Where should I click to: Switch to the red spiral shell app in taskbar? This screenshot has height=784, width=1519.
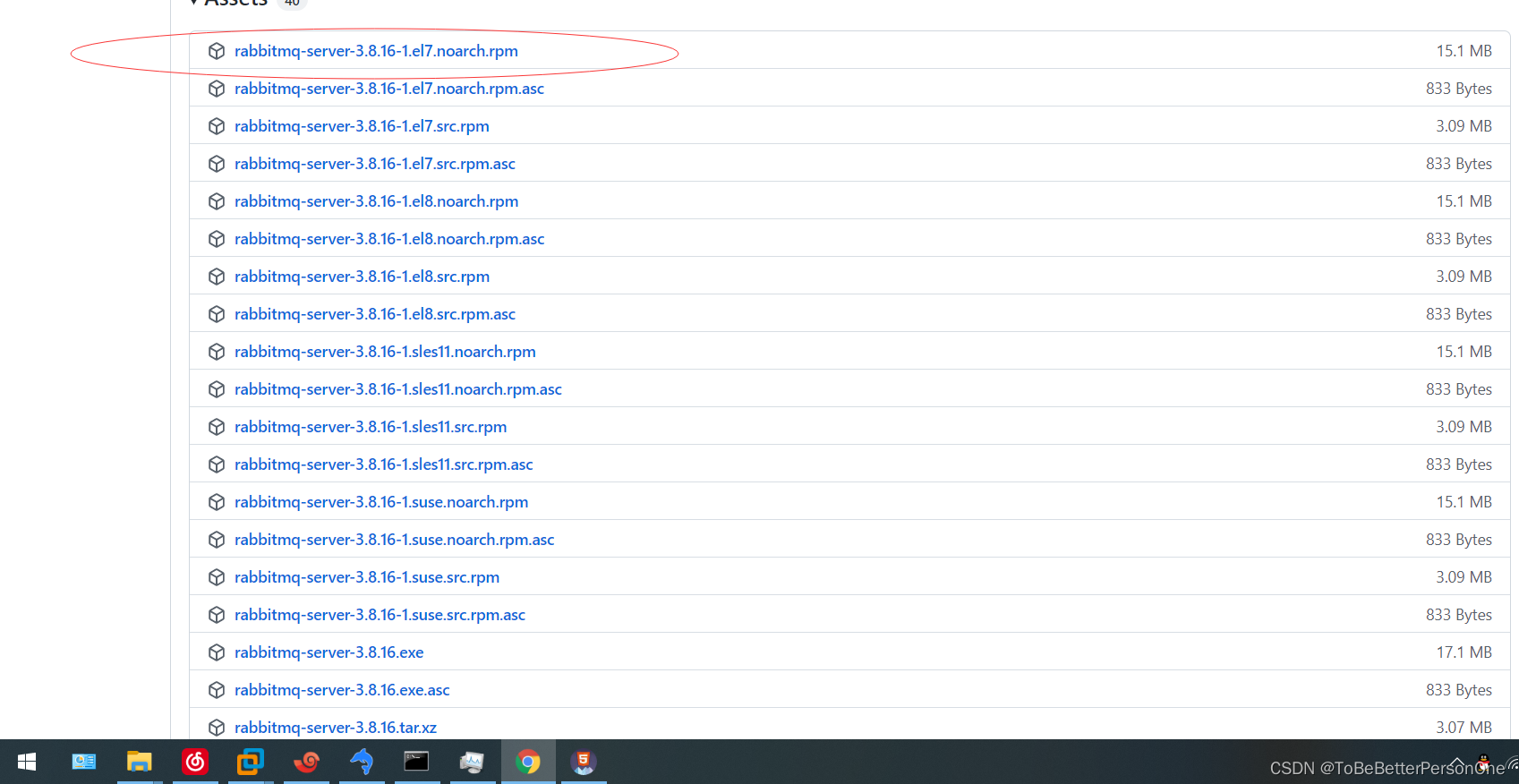[306, 762]
